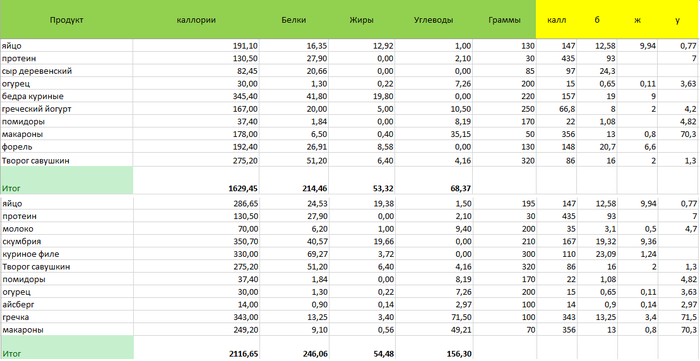Select the Белки header cell
This screenshot has height=361, width=700.
(x=294, y=20)
